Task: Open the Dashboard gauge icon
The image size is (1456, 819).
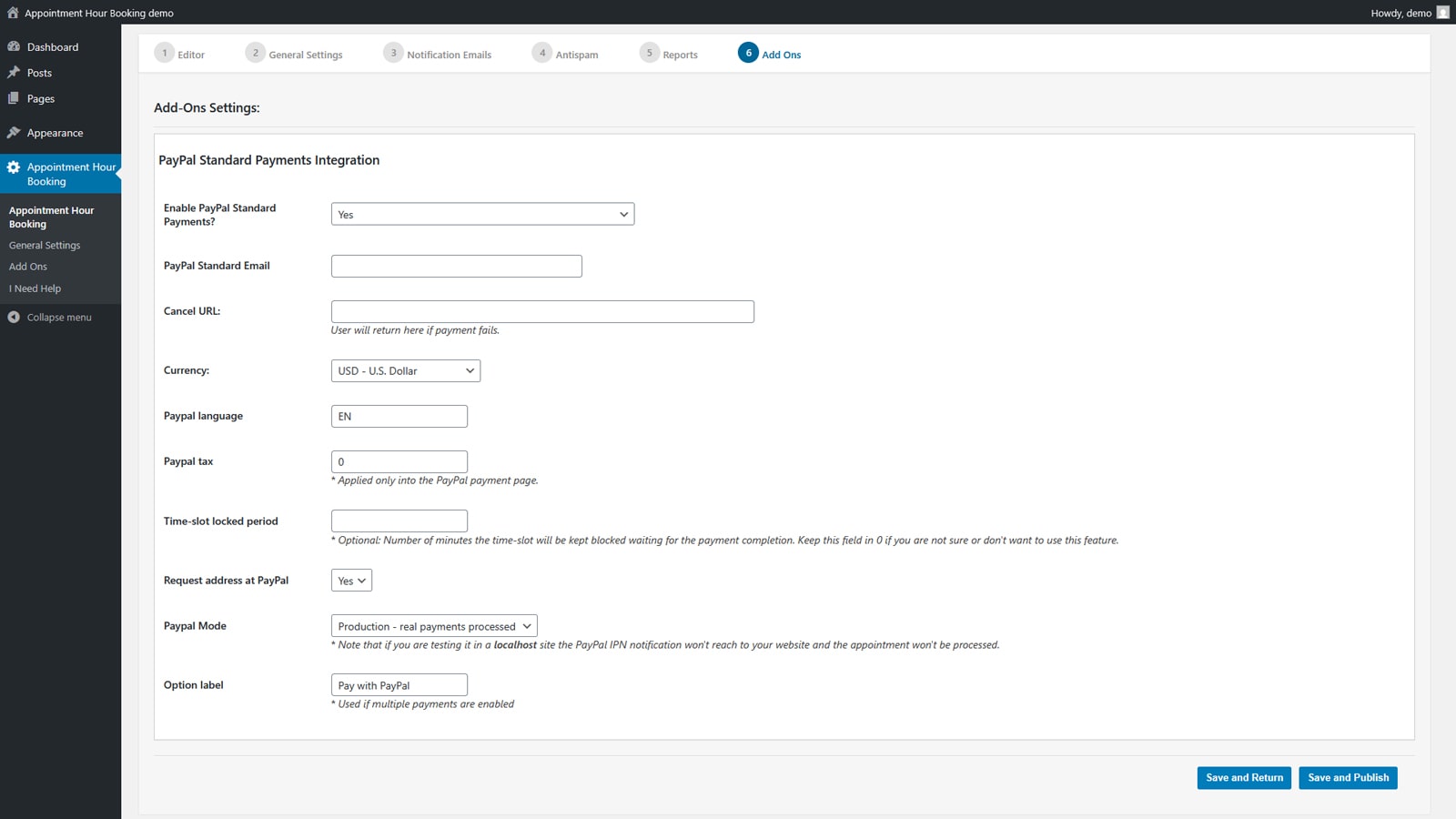Action: click(14, 46)
